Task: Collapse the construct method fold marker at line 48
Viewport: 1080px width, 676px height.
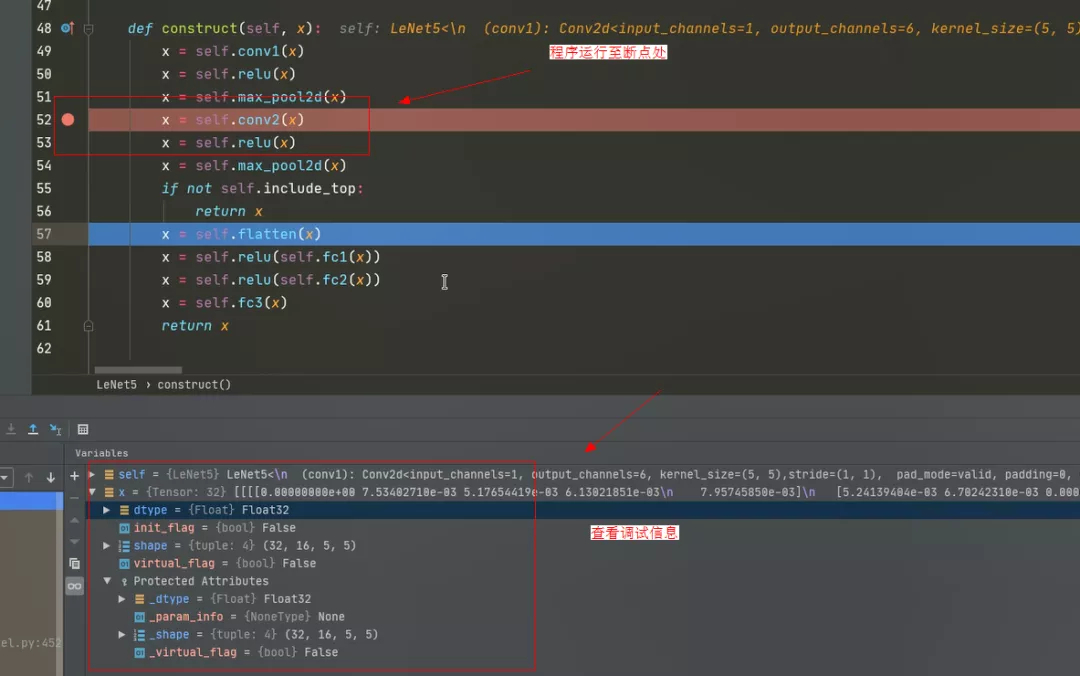Action: [x=89, y=29]
